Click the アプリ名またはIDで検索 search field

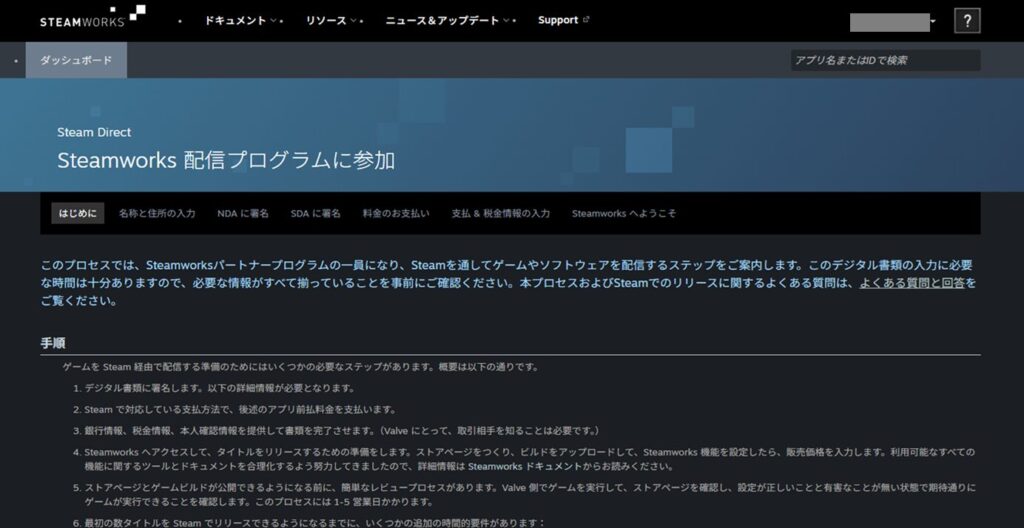click(884, 60)
